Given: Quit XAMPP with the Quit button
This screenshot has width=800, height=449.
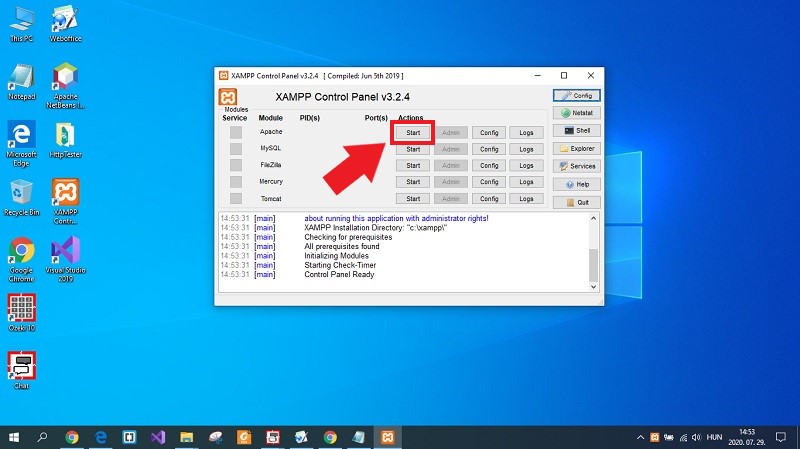Looking at the screenshot, I should [x=577, y=202].
